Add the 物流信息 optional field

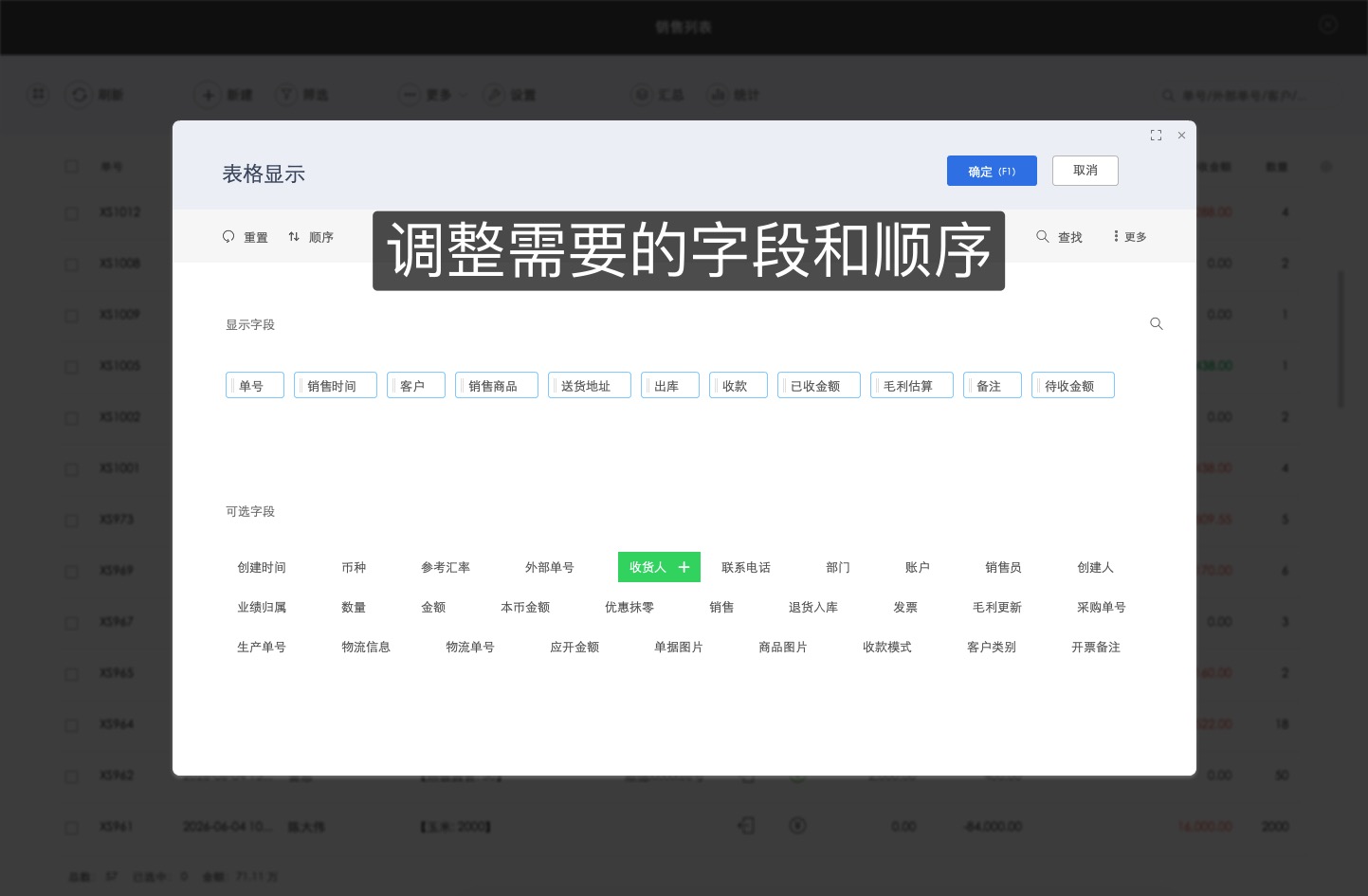[366, 647]
